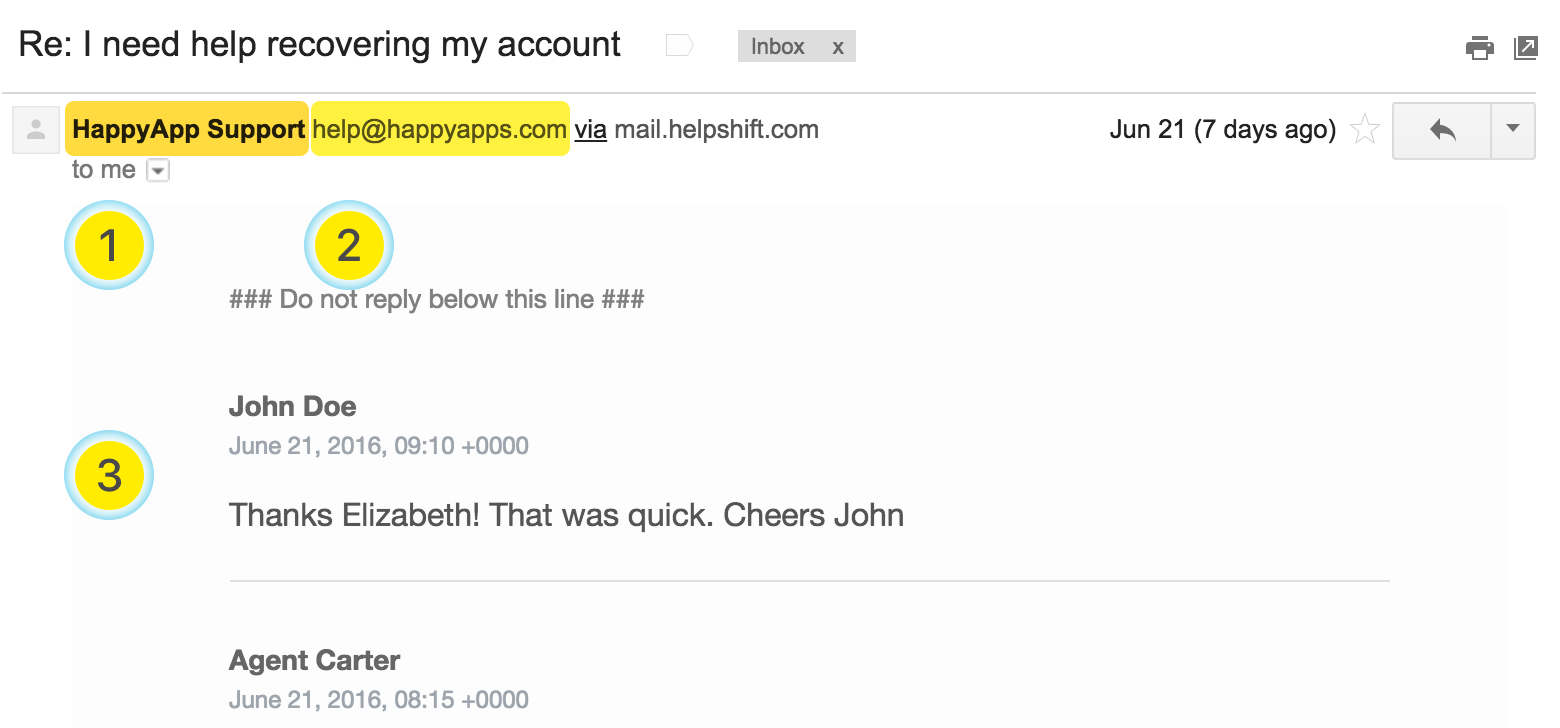Click the yellow annotation circle numbered 2
The height and width of the screenshot is (728, 1560).
pos(349,245)
